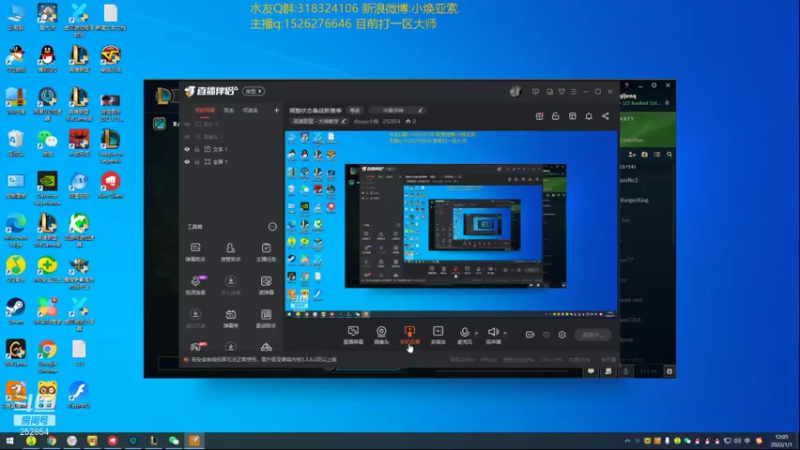The height and width of the screenshot is (450, 800).
Task: Open the WeChat desktop shortcut
Action: (47, 143)
